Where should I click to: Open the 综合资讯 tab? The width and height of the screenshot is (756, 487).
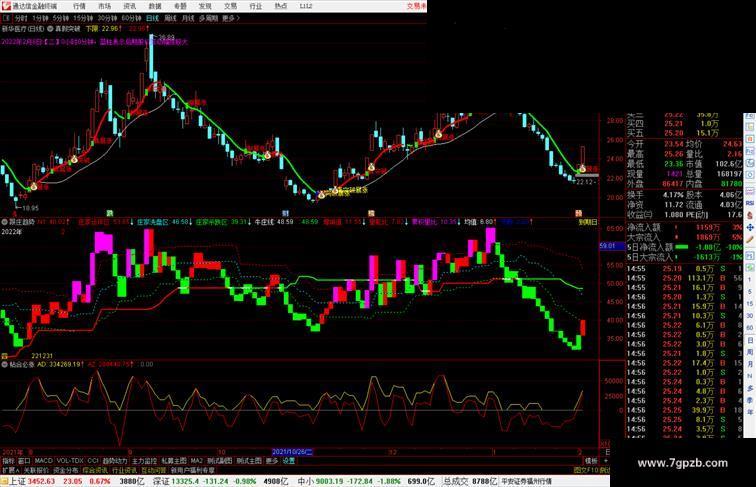[95, 470]
